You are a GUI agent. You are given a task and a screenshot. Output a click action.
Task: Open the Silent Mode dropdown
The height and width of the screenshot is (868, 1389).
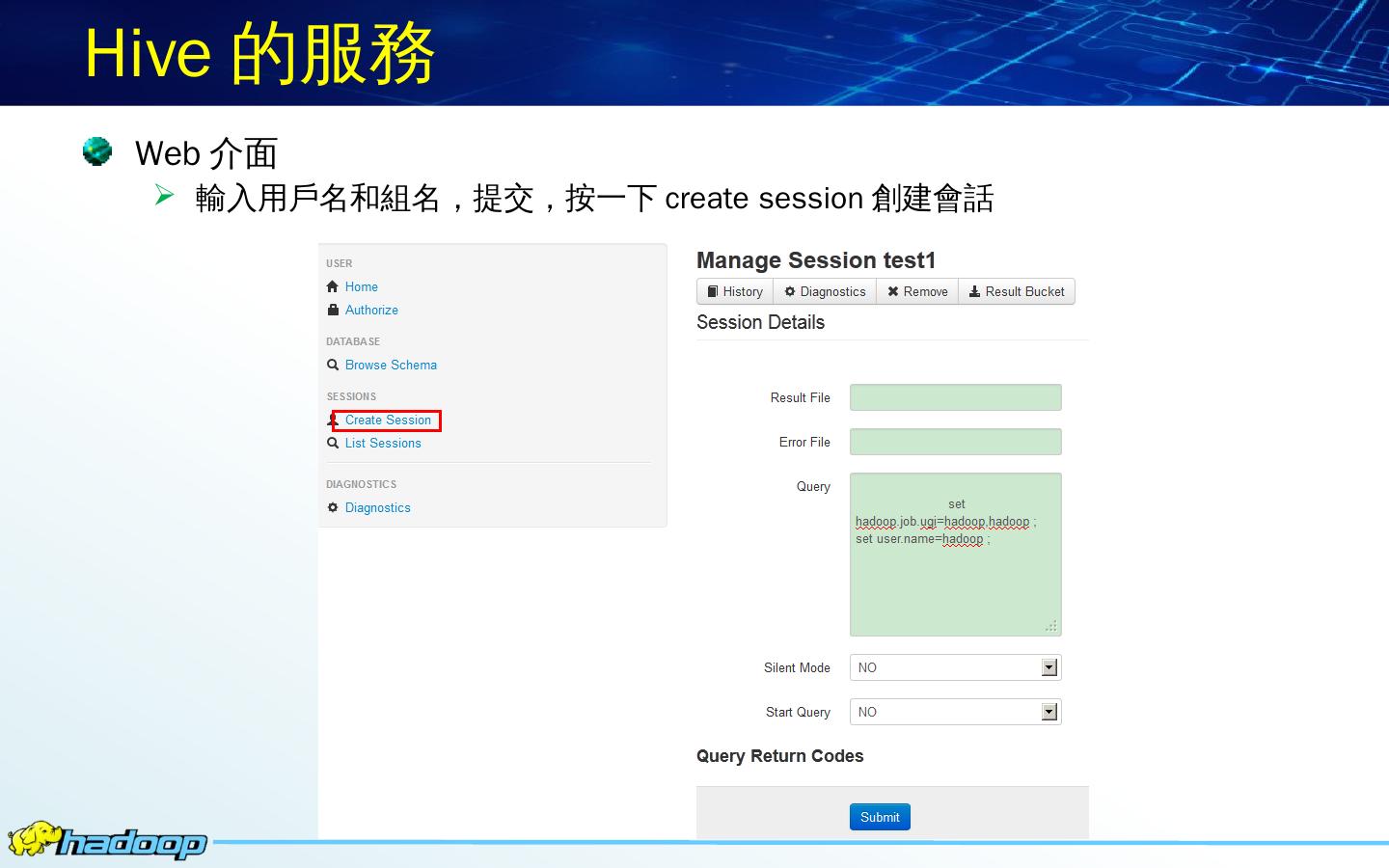tap(956, 667)
